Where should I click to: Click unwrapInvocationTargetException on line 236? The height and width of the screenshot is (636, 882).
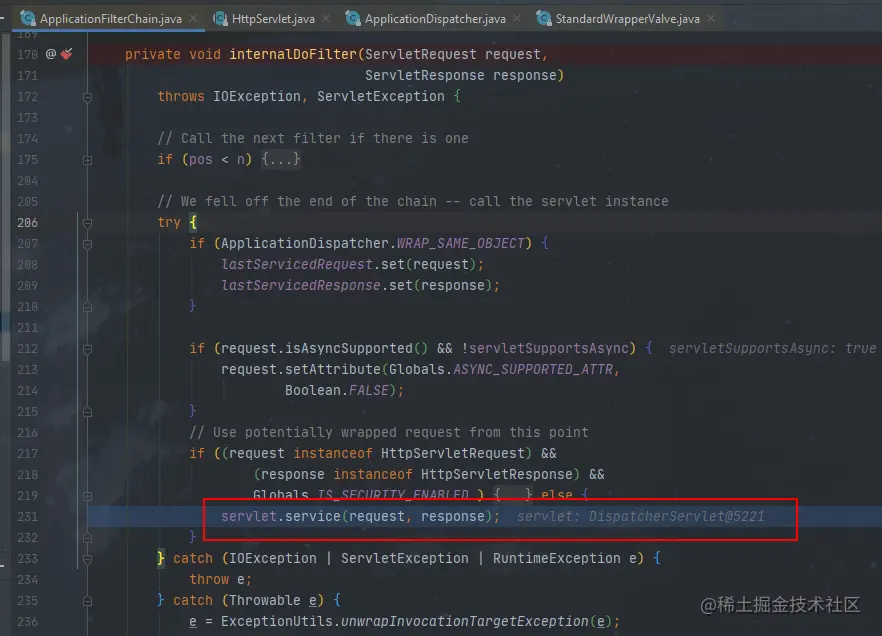(x=464, y=621)
